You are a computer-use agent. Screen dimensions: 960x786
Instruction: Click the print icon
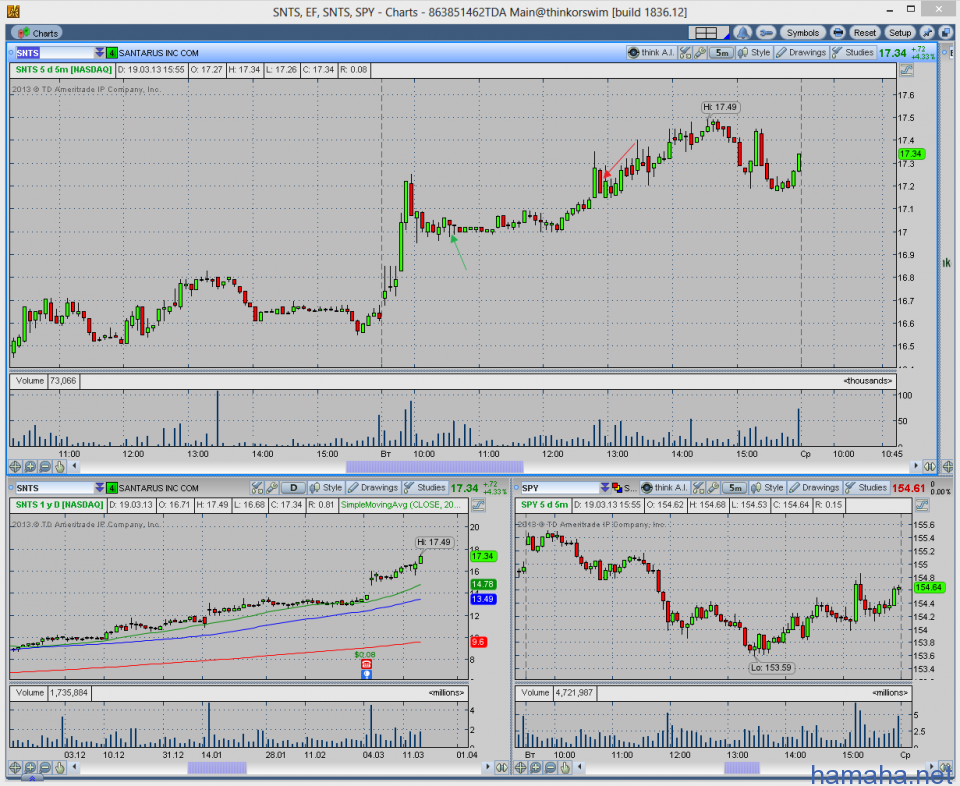[x=838, y=33]
